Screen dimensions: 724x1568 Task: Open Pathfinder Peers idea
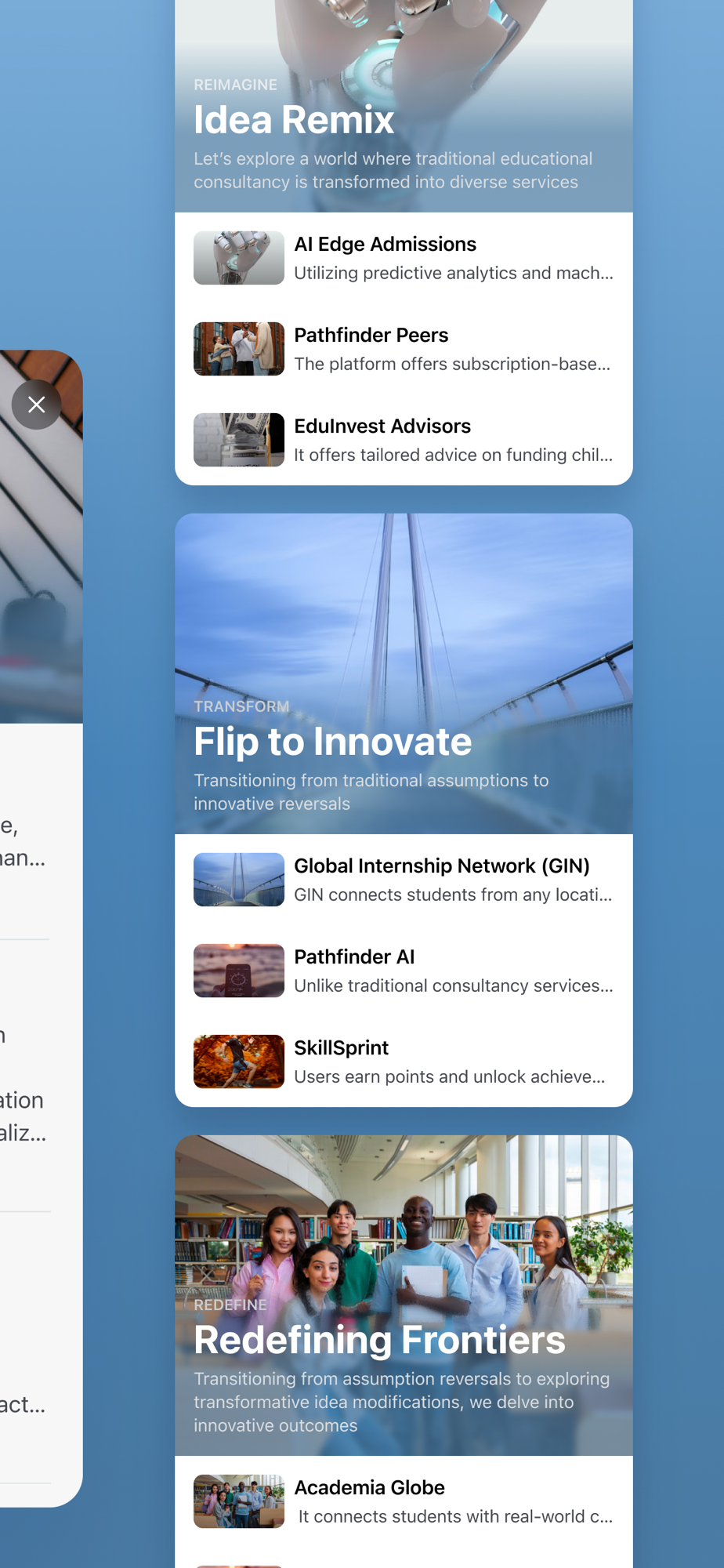(404, 349)
